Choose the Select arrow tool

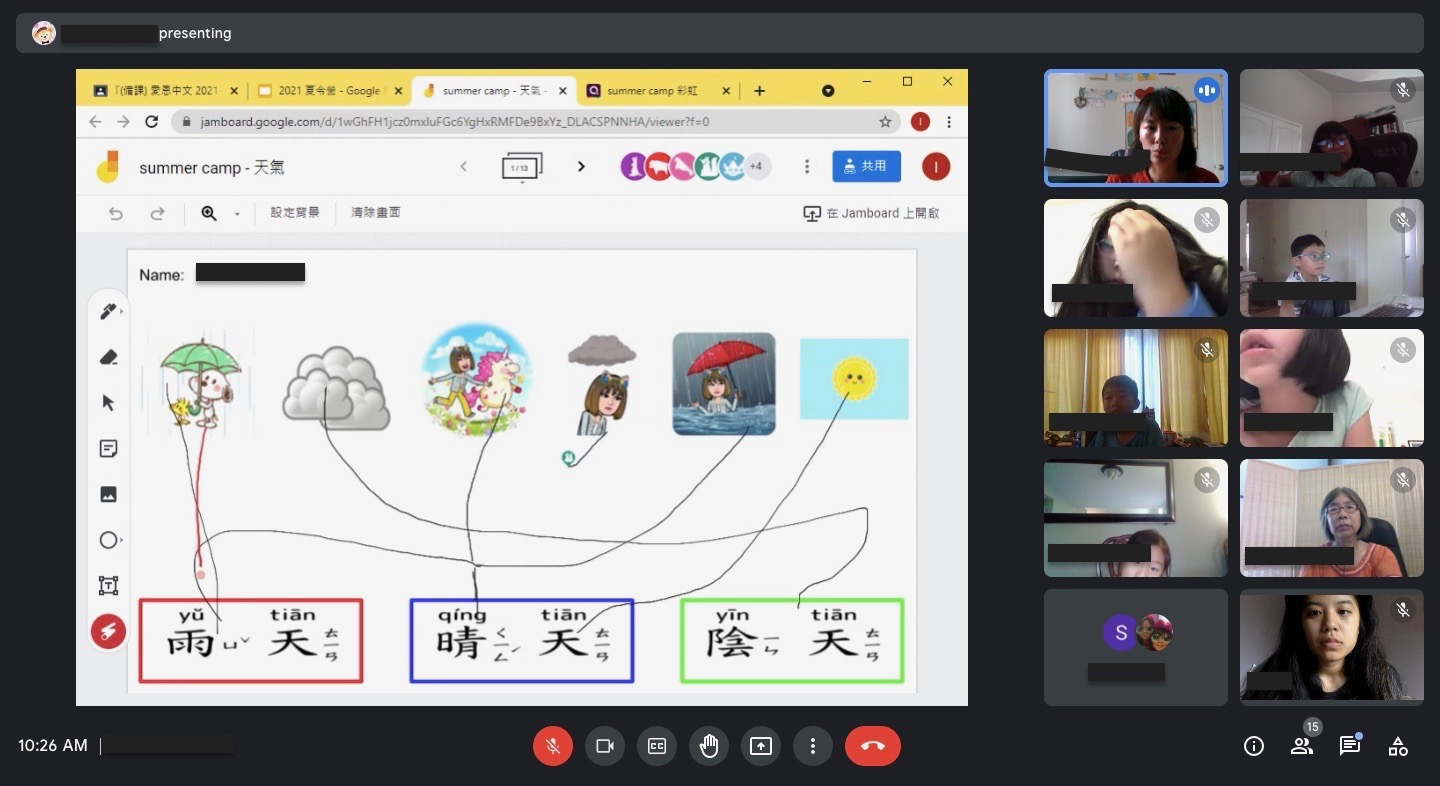tap(109, 403)
